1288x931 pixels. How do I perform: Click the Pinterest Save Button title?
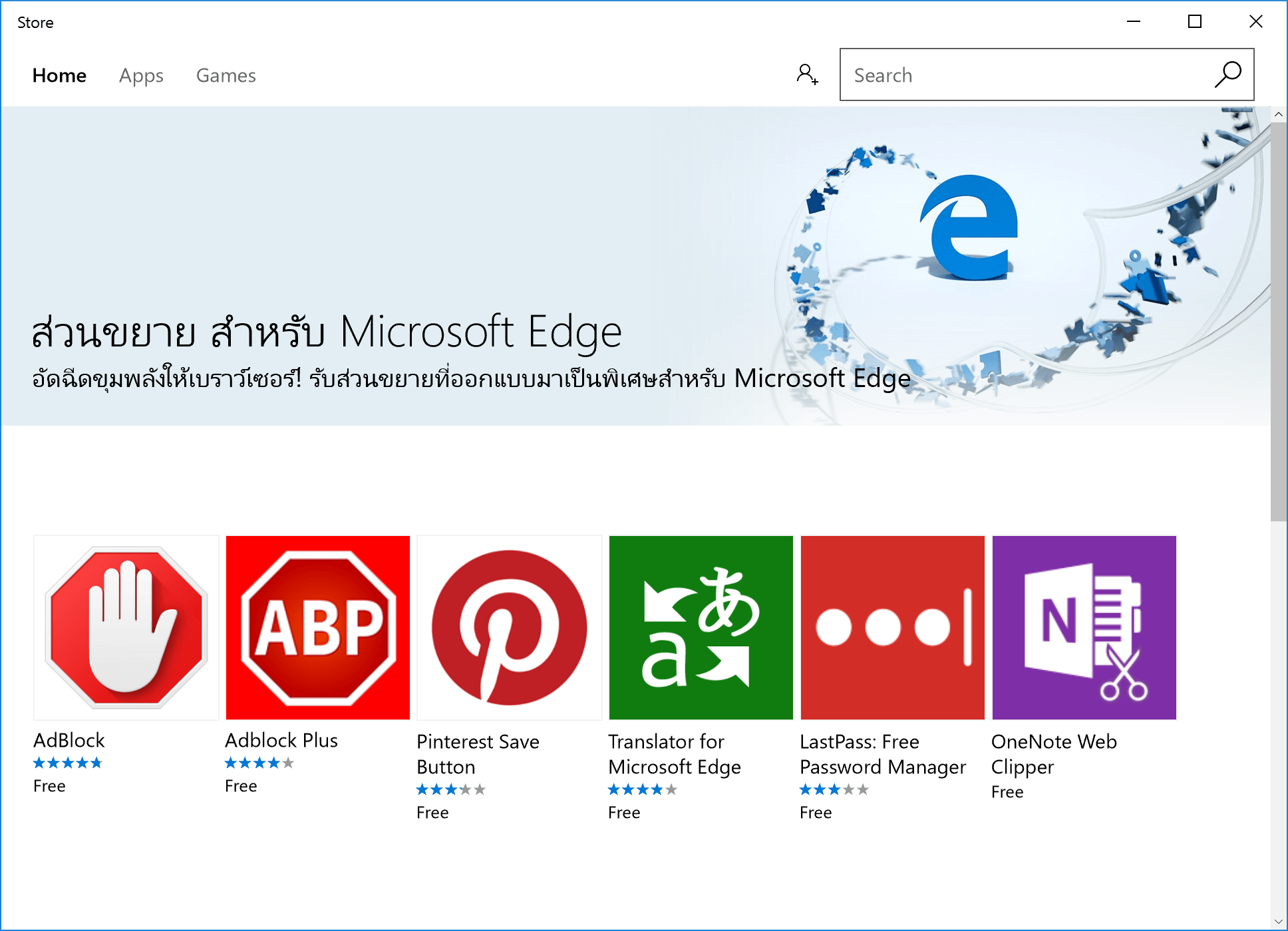(x=478, y=754)
